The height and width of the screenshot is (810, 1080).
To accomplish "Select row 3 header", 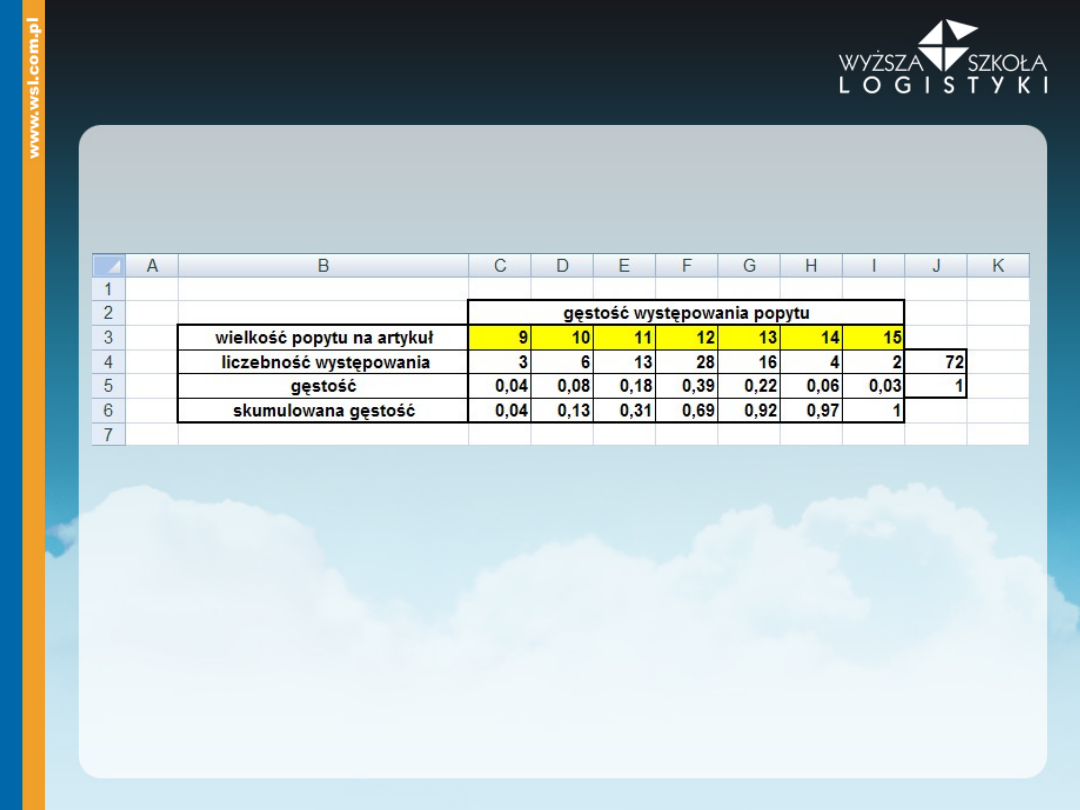I will [x=109, y=338].
